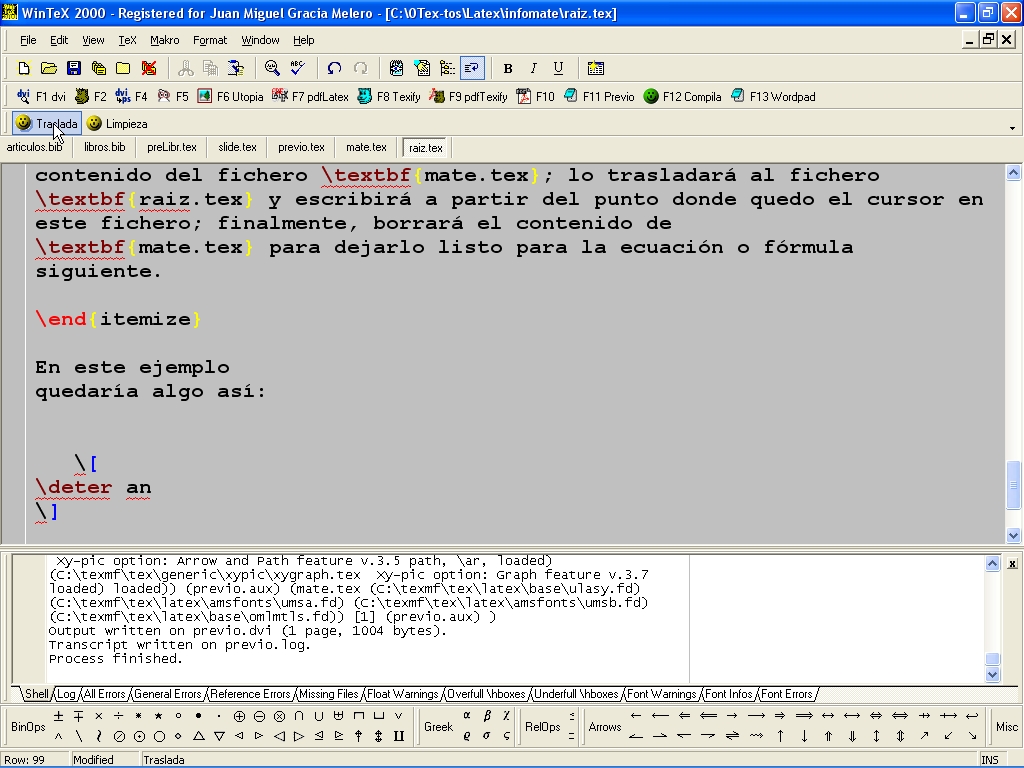Image resolution: width=1024 pixels, height=768 pixels.
Task: Save the file with the floppy disk icon
Action: point(73,68)
